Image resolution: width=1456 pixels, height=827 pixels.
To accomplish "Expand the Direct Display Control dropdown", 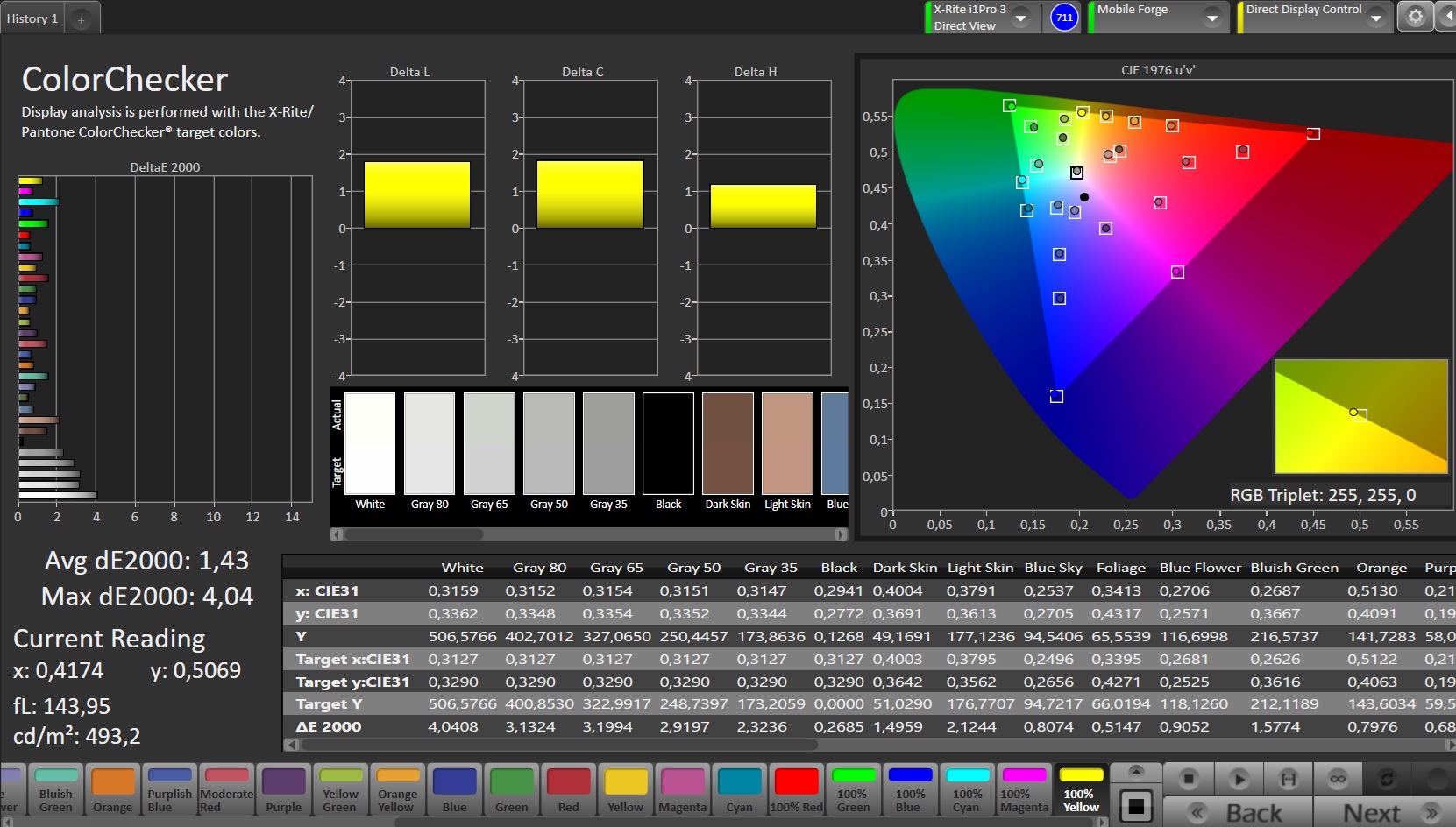I will pos(1375,18).
